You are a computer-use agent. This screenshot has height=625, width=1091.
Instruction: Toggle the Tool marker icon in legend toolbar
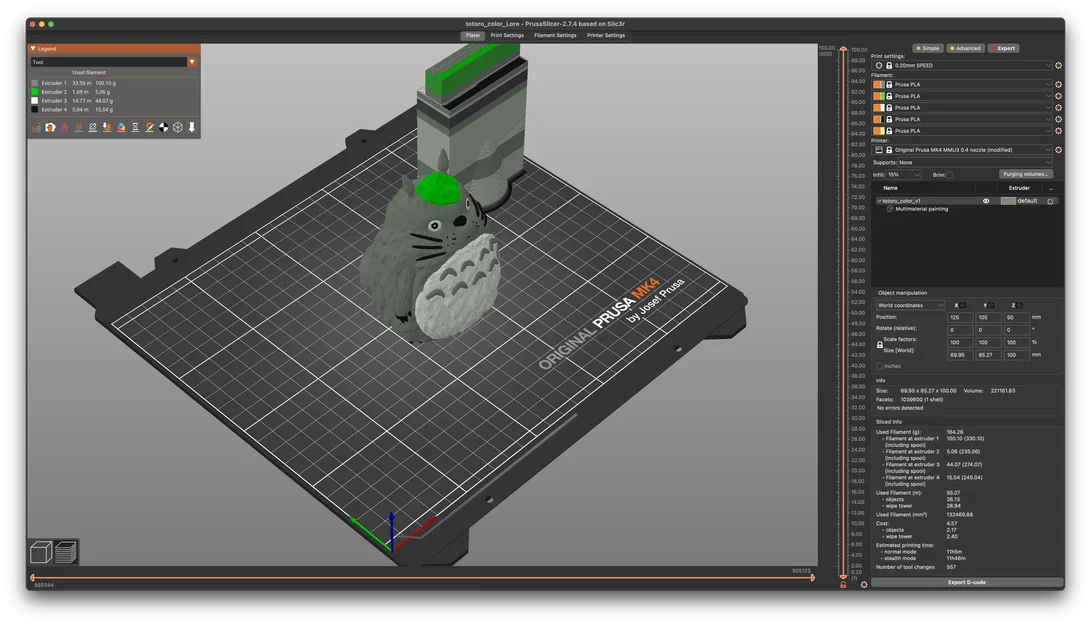click(192, 127)
